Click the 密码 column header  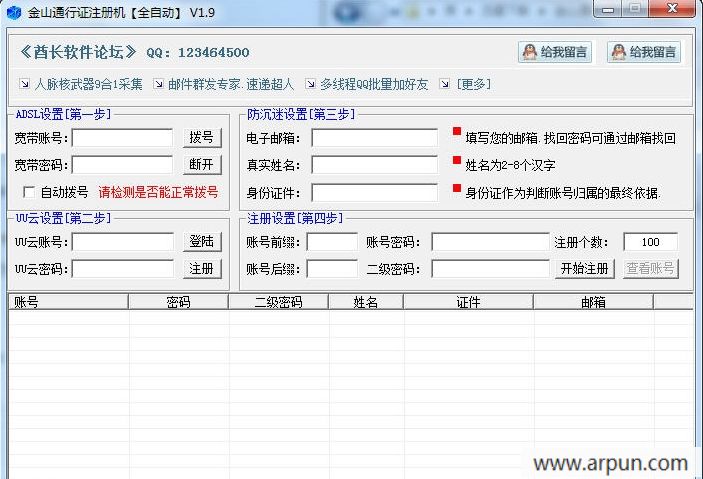click(x=178, y=302)
